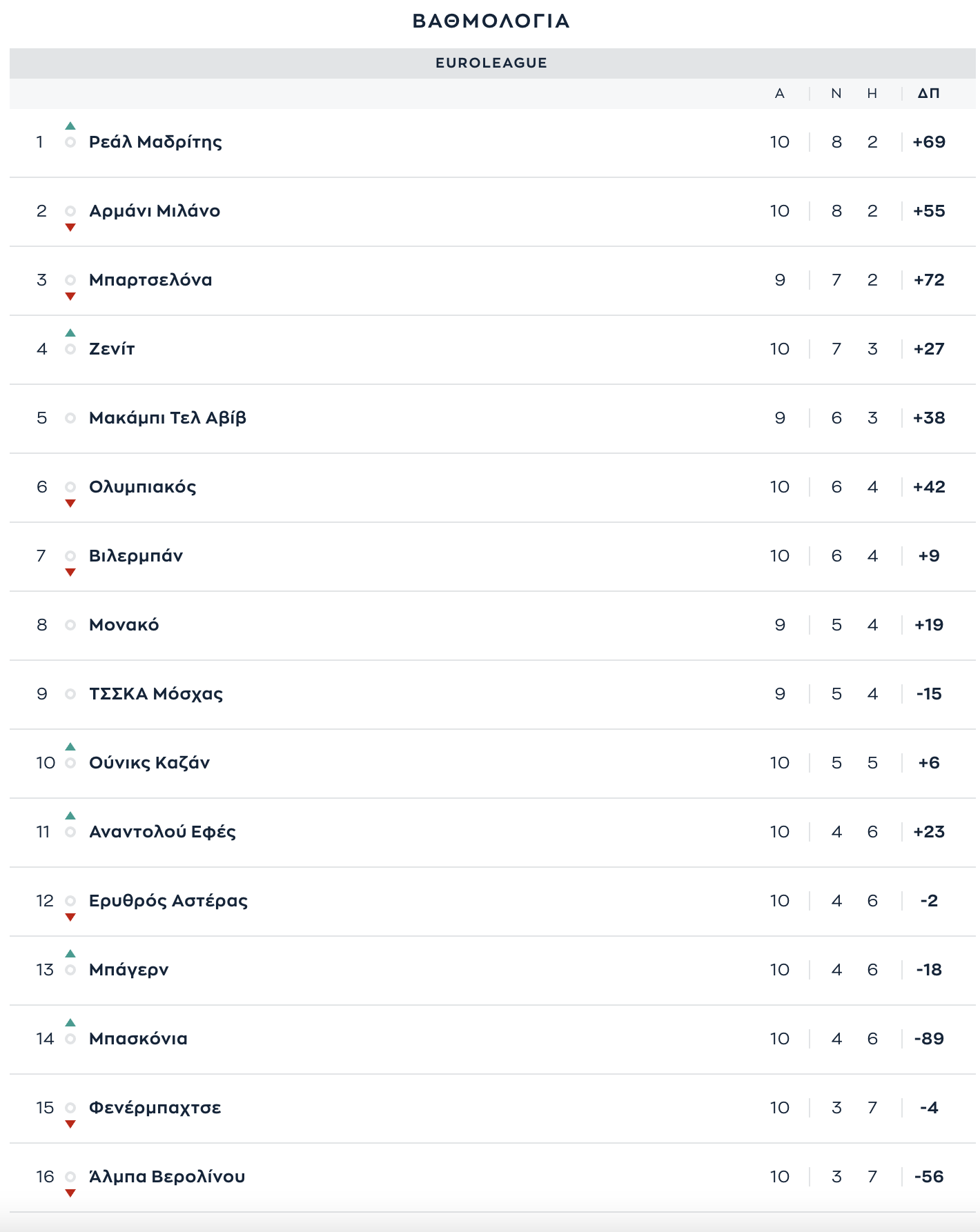Viewport: 980px width, 1232px height.
Task: Open the Μπαρτσελόνα team link
Action: pyautogui.click(x=150, y=280)
